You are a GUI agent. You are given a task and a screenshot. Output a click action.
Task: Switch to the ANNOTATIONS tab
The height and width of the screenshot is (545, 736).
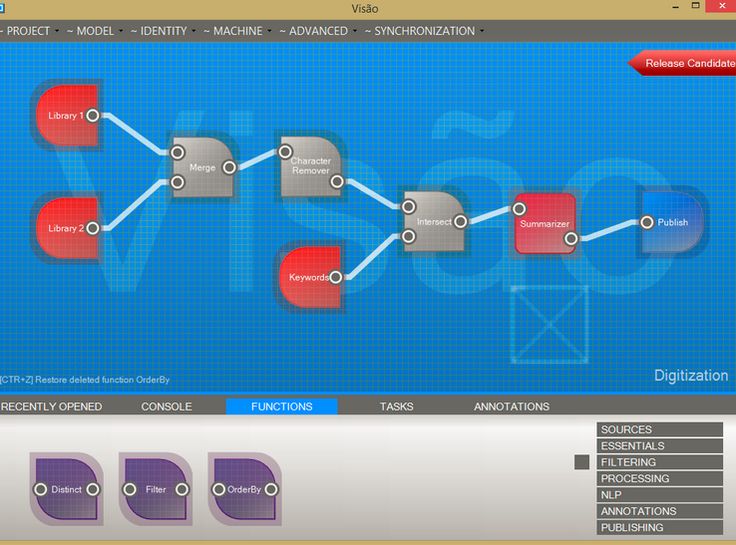tap(512, 407)
